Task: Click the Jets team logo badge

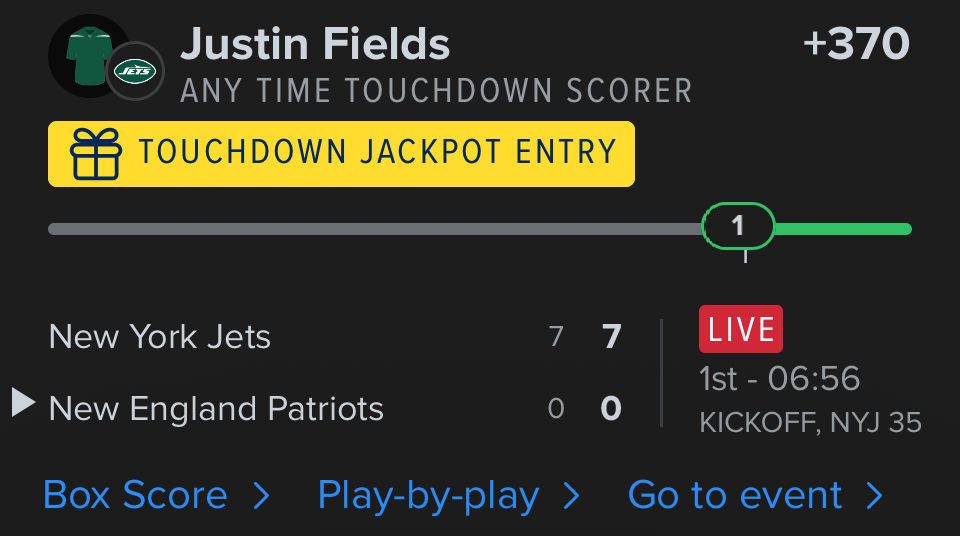Action: pyautogui.click(x=135, y=71)
